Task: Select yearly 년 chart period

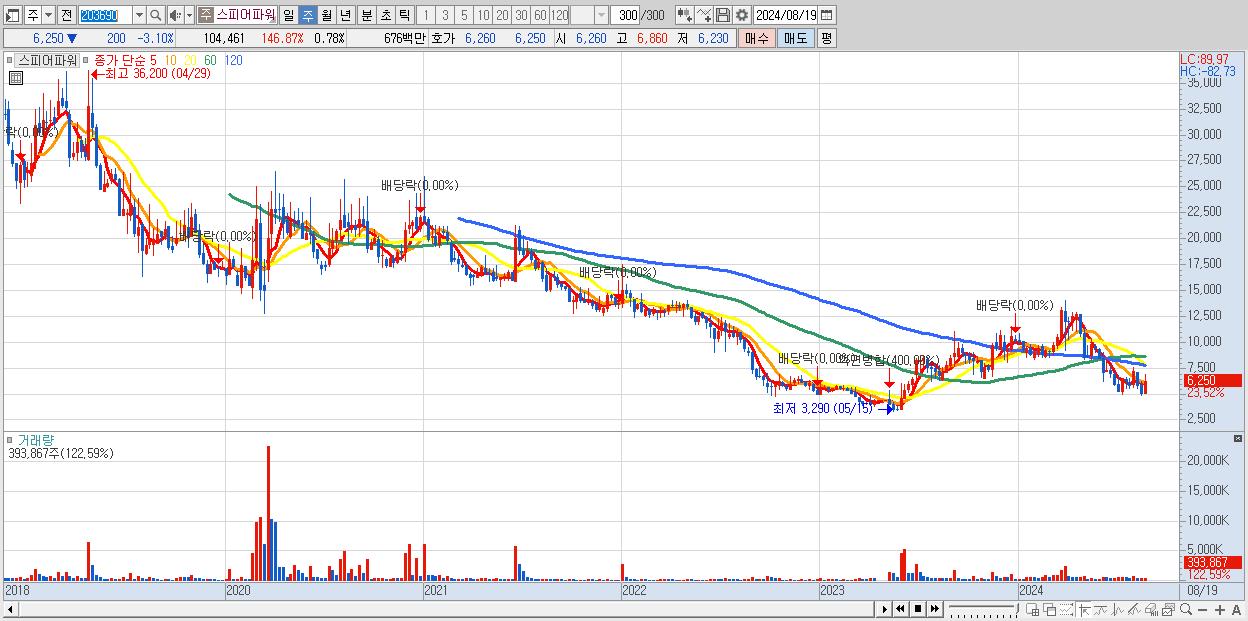Action: point(345,15)
